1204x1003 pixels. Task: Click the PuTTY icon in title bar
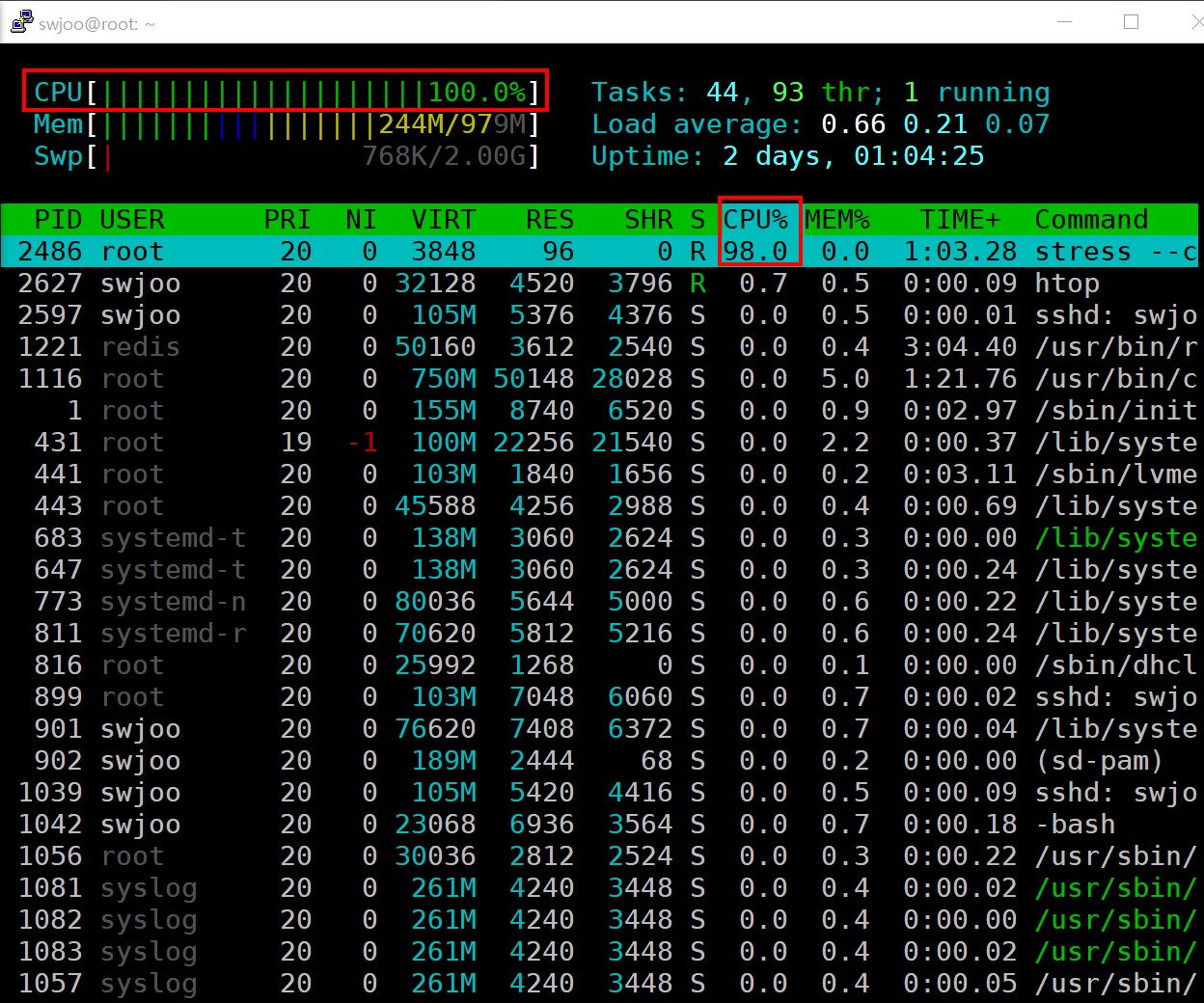[21, 22]
